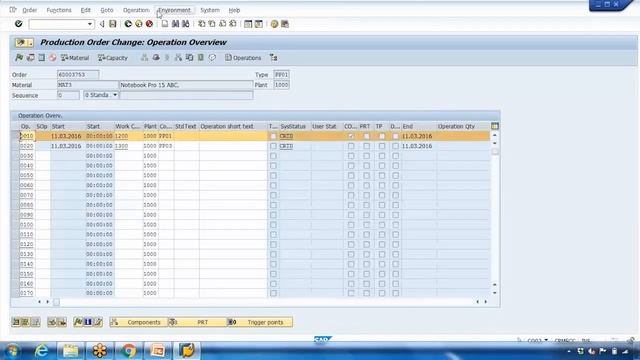The image size is (640, 360).
Task: Click the Last Page navigation icon
Action: click(x=233, y=24)
